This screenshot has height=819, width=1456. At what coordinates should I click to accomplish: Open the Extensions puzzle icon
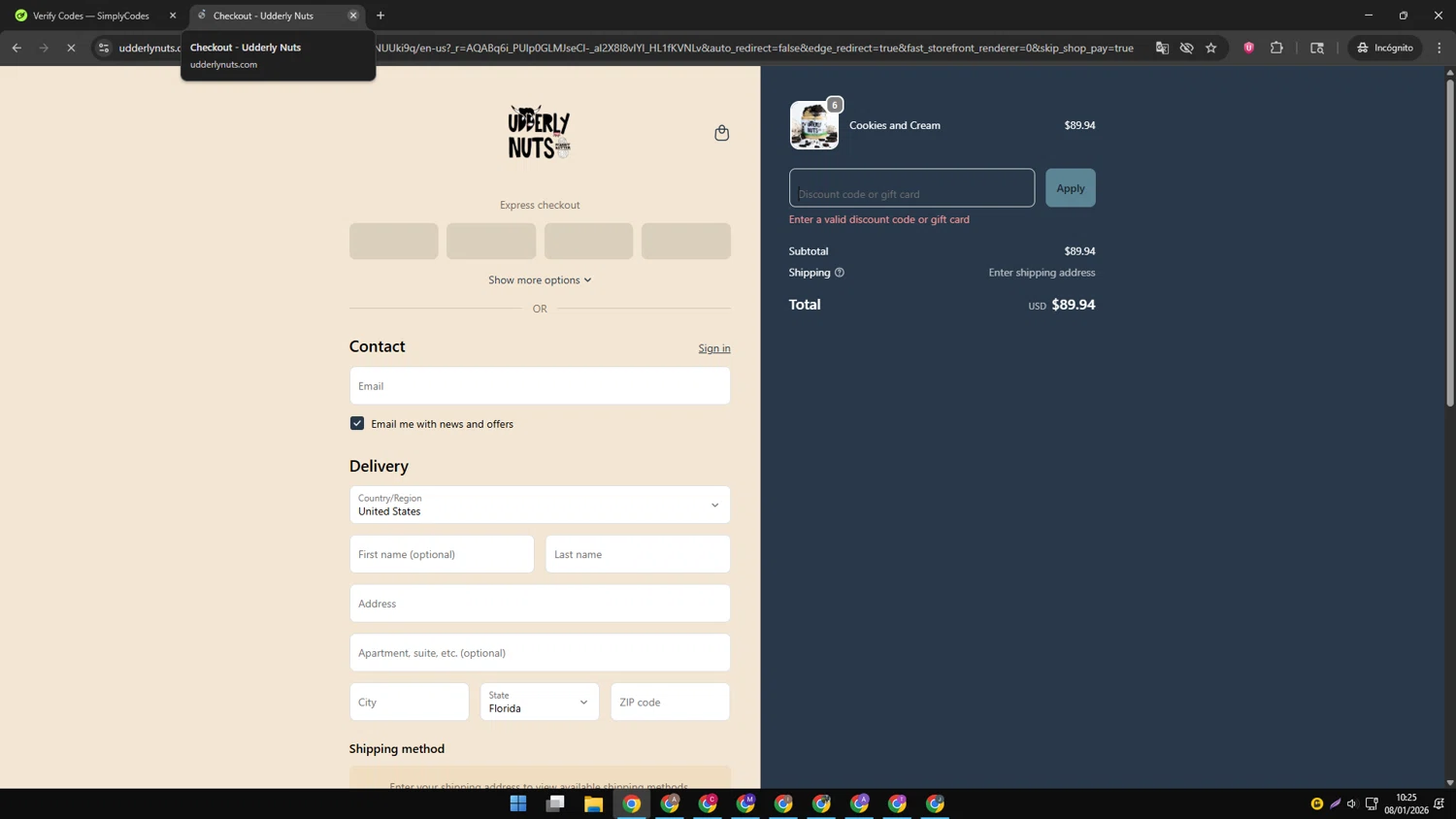coord(1276,48)
